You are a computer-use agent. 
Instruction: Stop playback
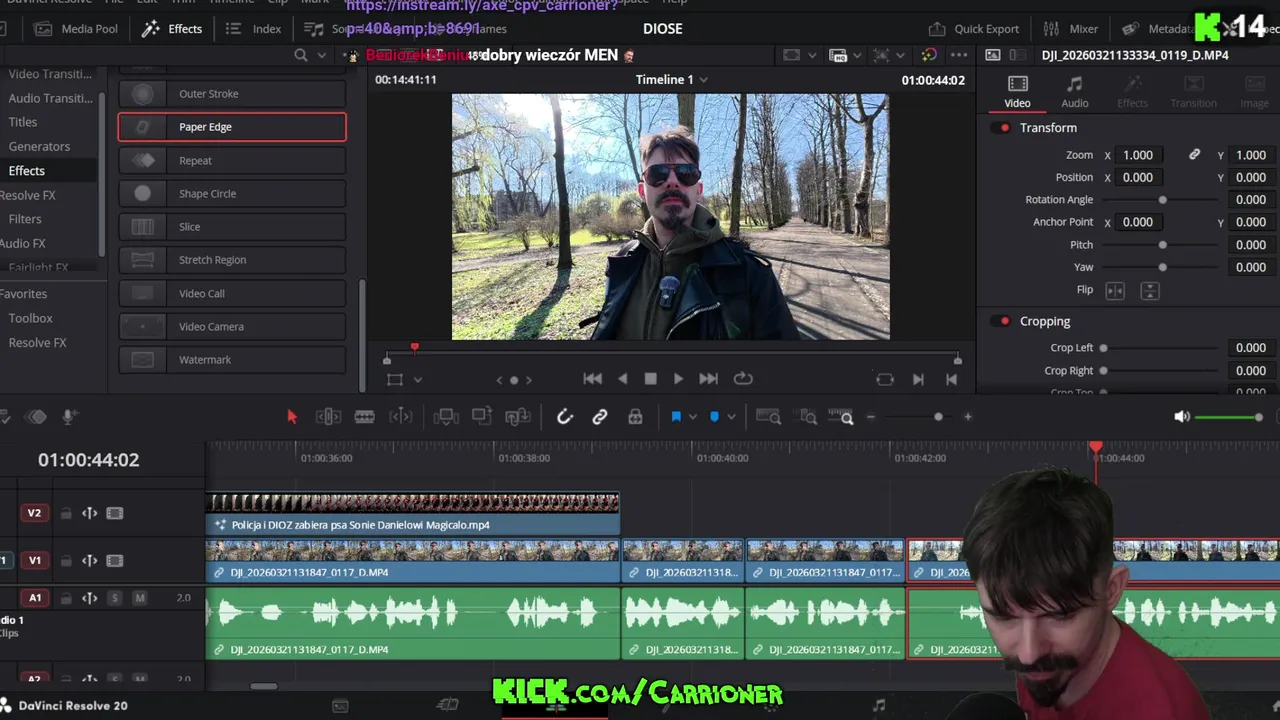[x=650, y=379]
